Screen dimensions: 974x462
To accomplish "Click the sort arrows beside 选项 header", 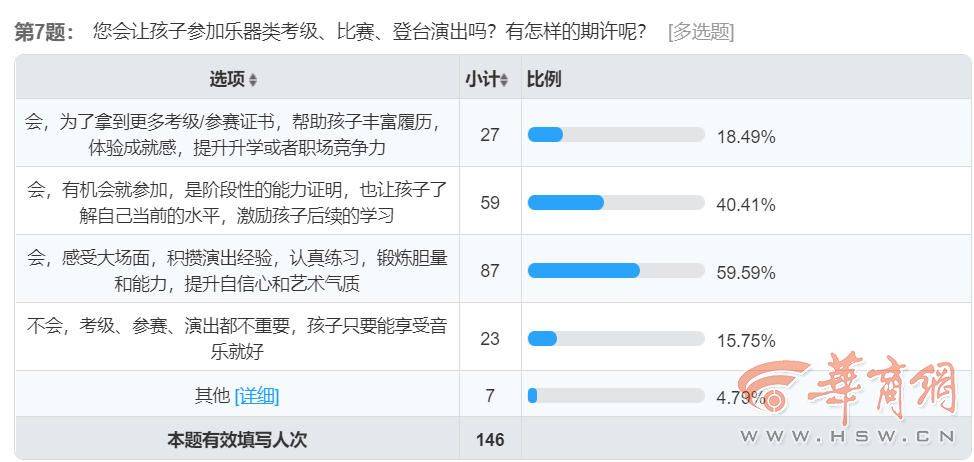I will coord(253,79).
